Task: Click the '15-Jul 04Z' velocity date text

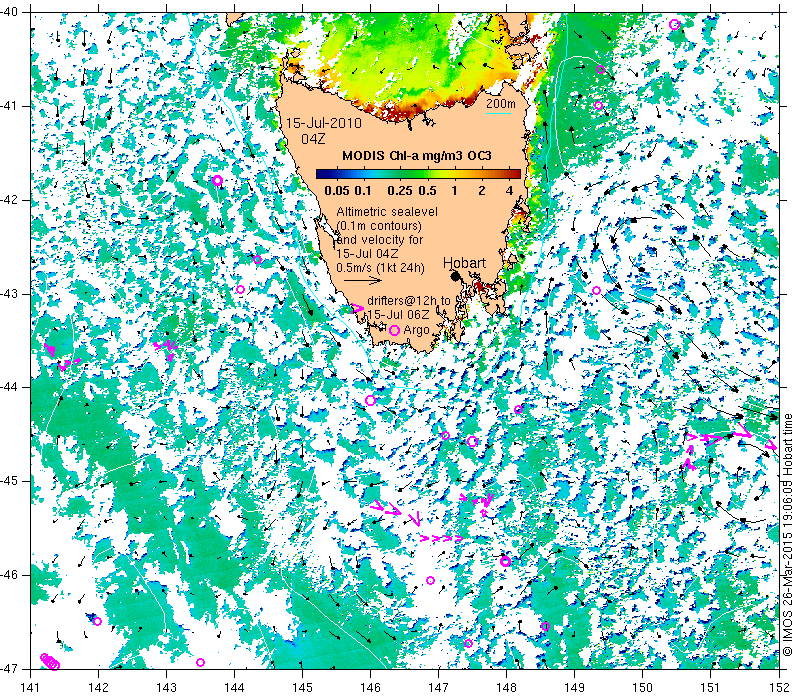Action: pos(367,254)
